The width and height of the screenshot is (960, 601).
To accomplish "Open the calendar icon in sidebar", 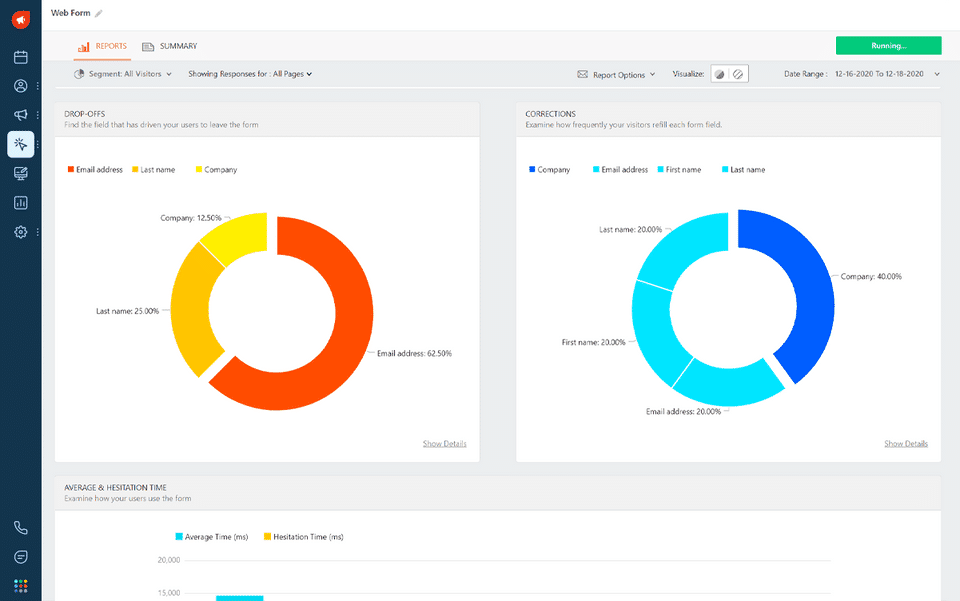I will click(x=21, y=57).
